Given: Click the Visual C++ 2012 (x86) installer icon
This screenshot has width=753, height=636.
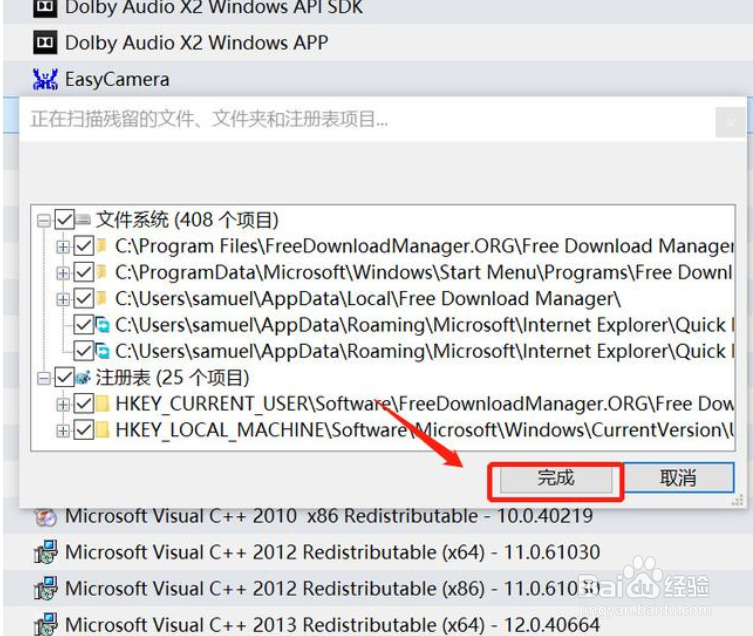Looking at the screenshot, I should click(x=46, y=589).
